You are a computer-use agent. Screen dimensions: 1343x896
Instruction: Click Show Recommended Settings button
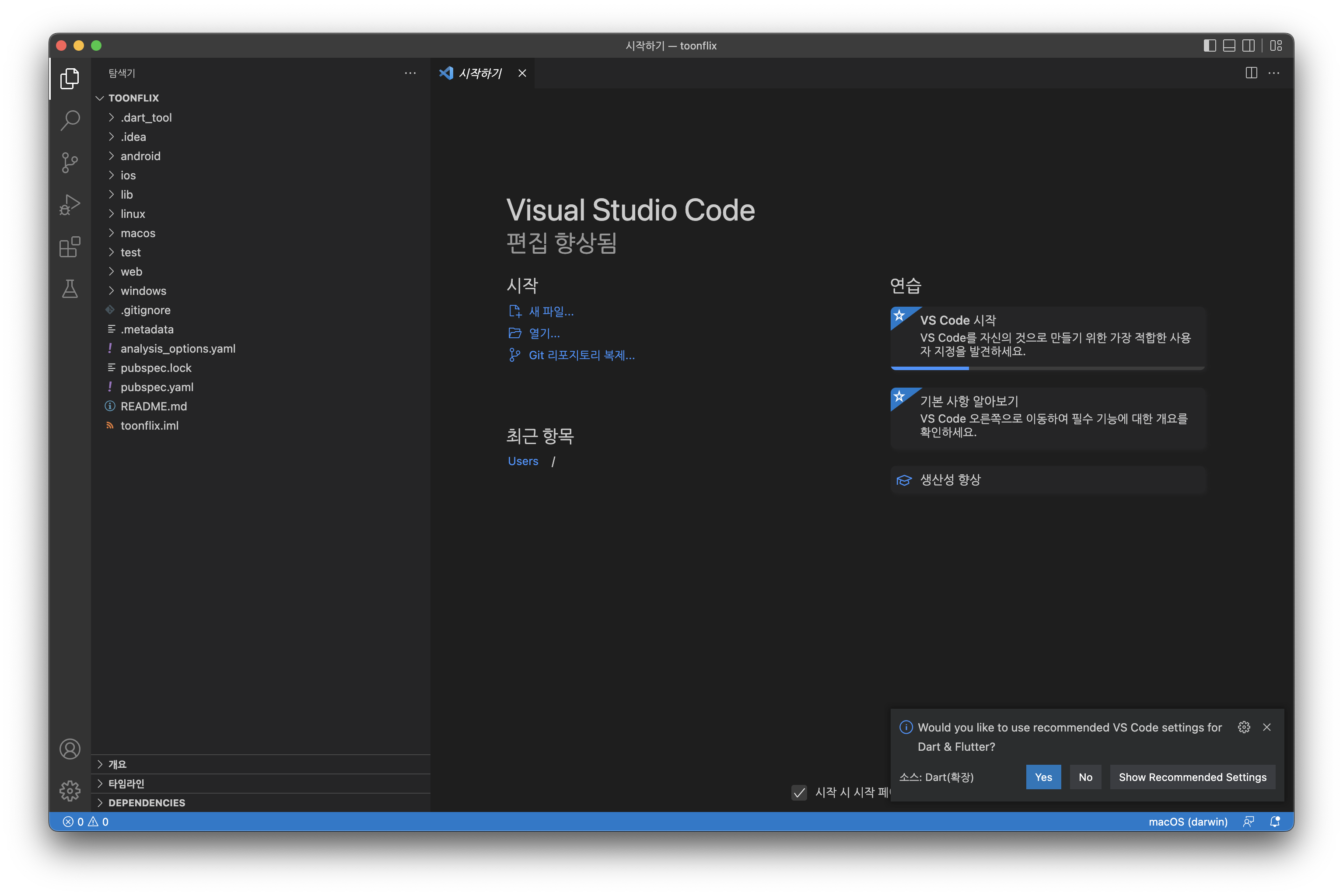(1192, 777)
